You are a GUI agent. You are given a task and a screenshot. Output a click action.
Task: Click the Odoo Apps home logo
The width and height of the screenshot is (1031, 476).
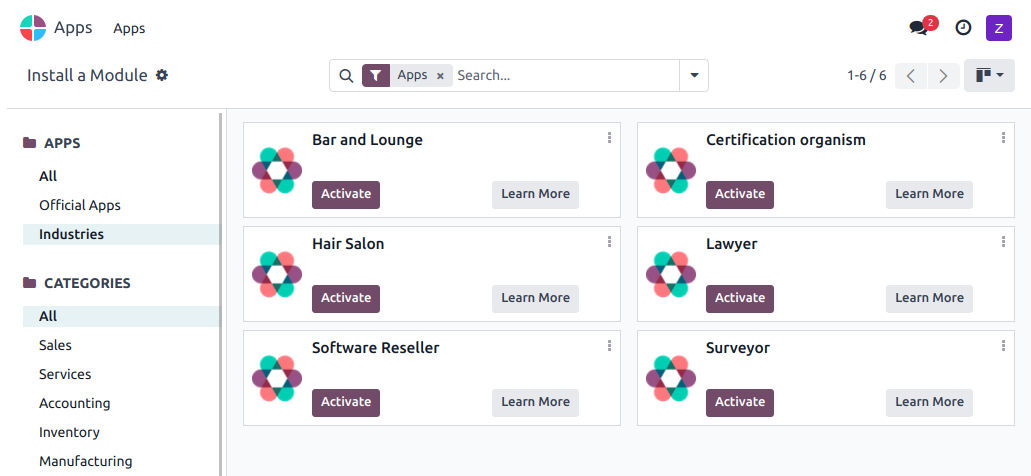[33, 28]
